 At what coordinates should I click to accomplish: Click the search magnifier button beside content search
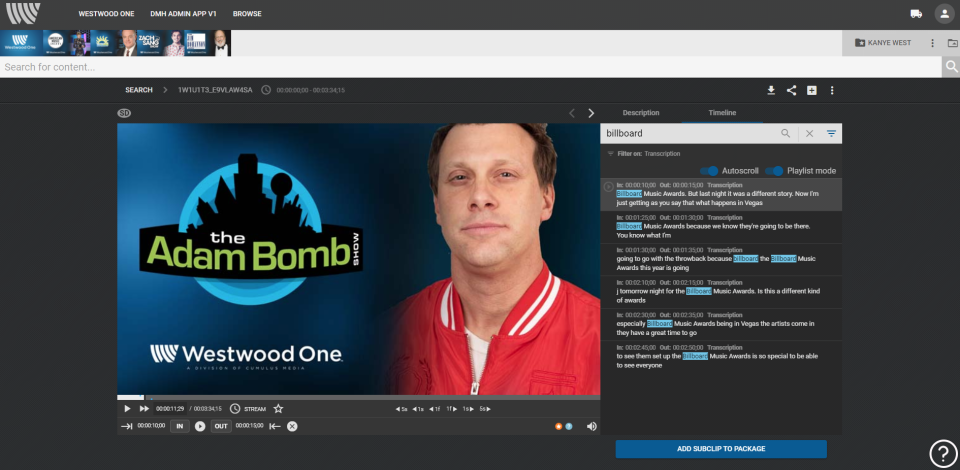click(x=951, y=67)
